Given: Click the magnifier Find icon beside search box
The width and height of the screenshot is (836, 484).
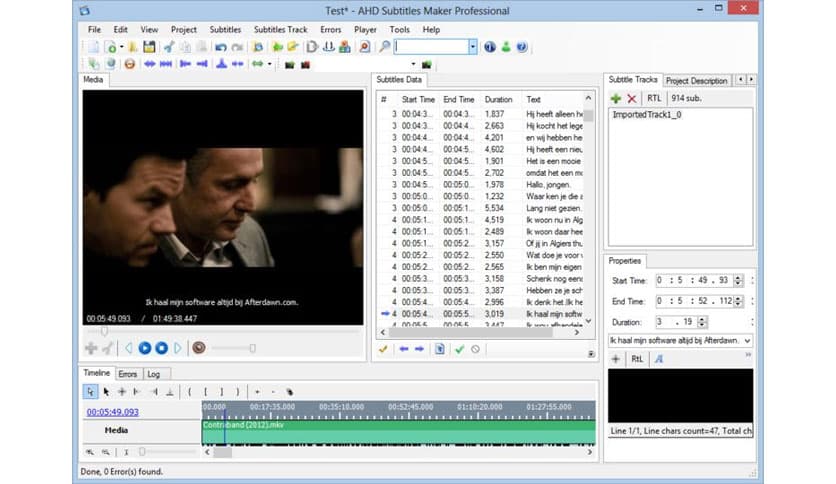Looking at the screenshot, I should coord(384,47).
